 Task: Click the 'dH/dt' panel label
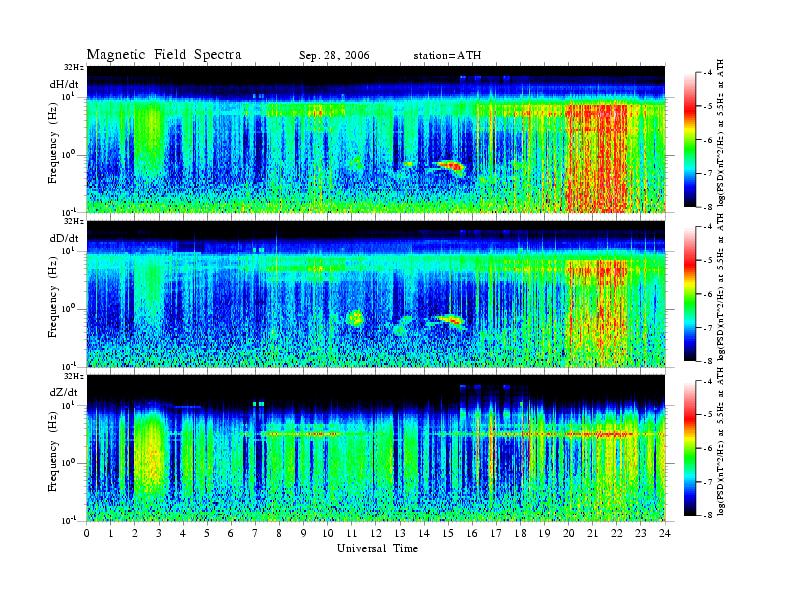click(x=64, y=84)
